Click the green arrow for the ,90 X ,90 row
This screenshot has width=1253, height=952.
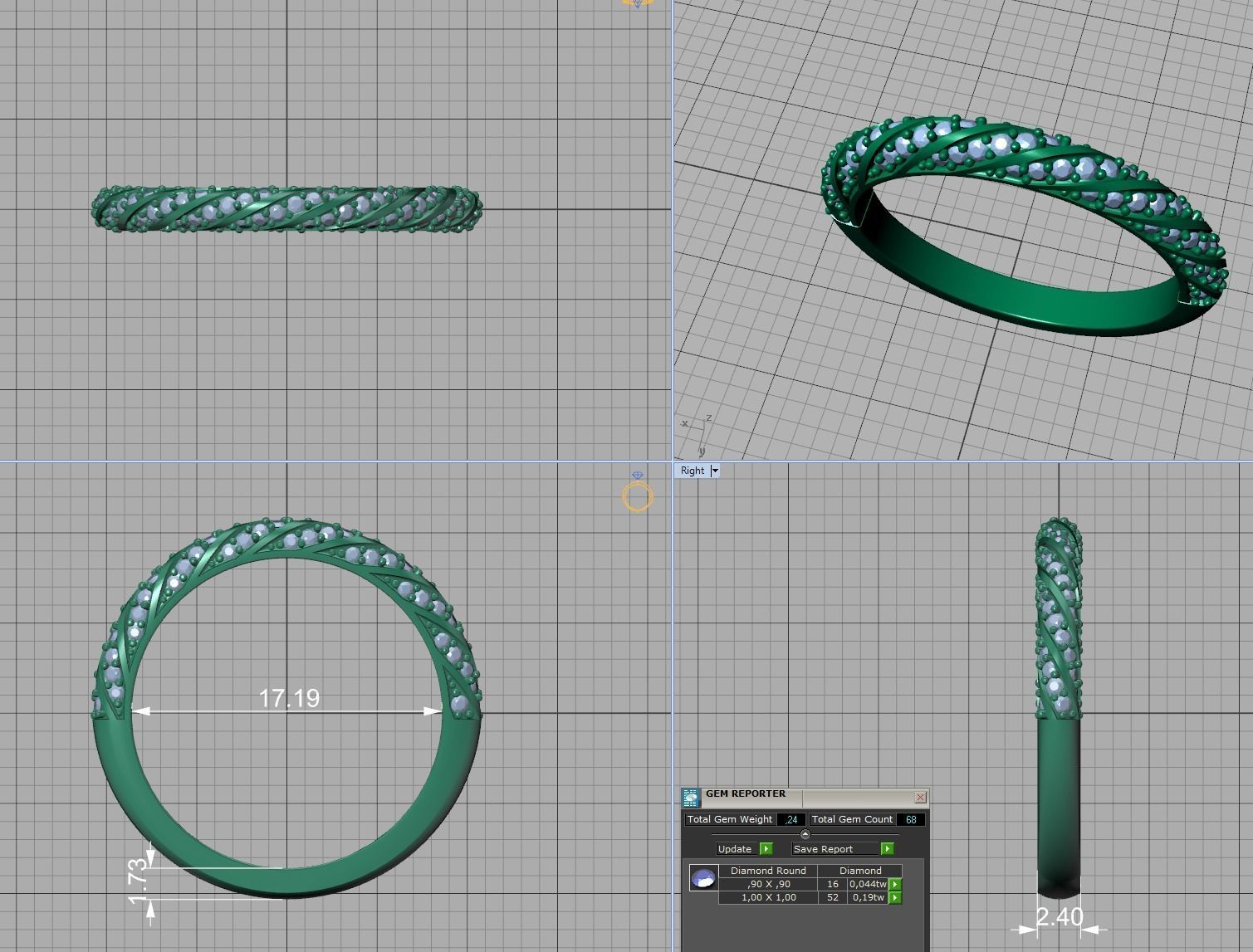[x=895, y=885]
